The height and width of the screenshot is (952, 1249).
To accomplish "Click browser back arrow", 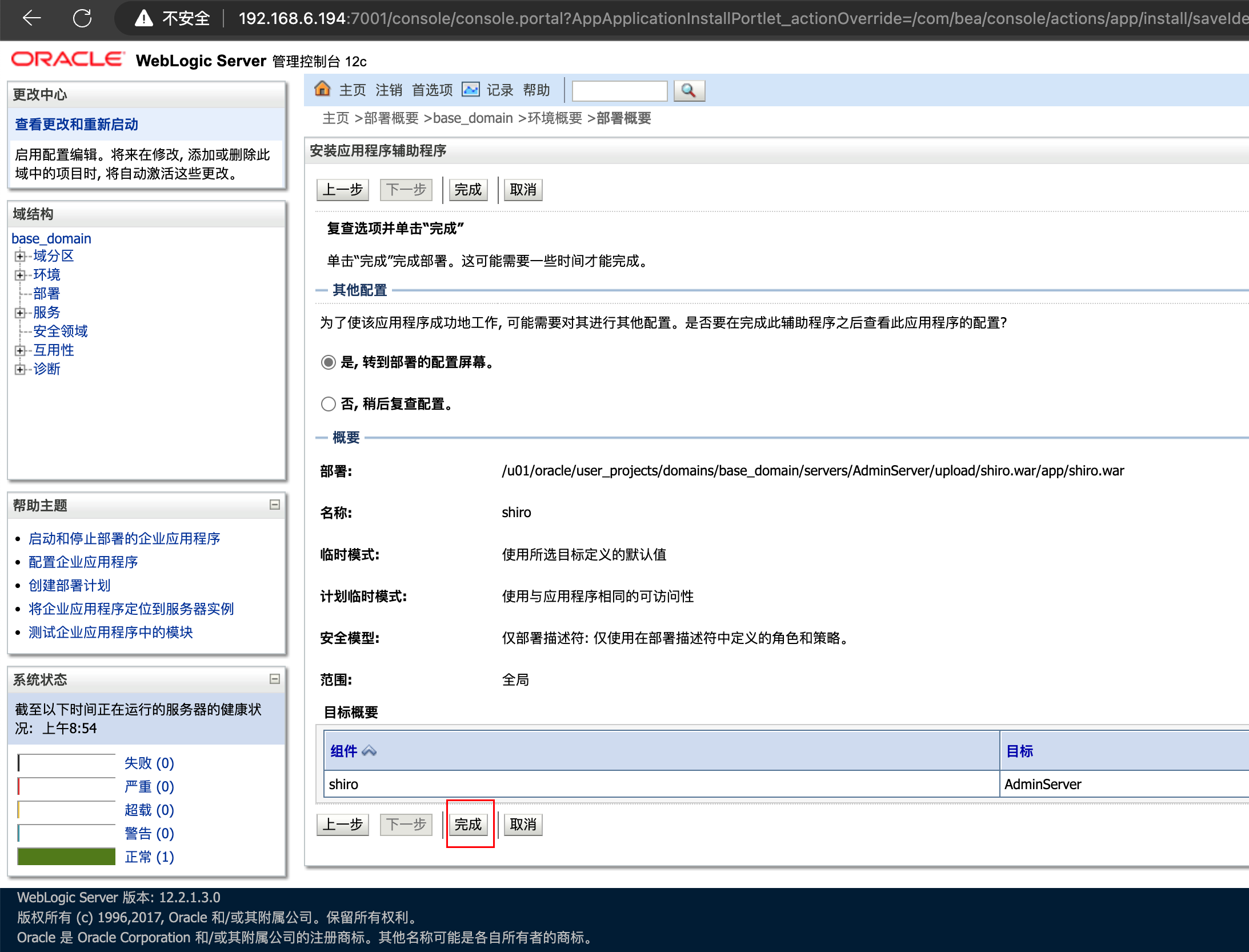I will (x=31, y=18).
